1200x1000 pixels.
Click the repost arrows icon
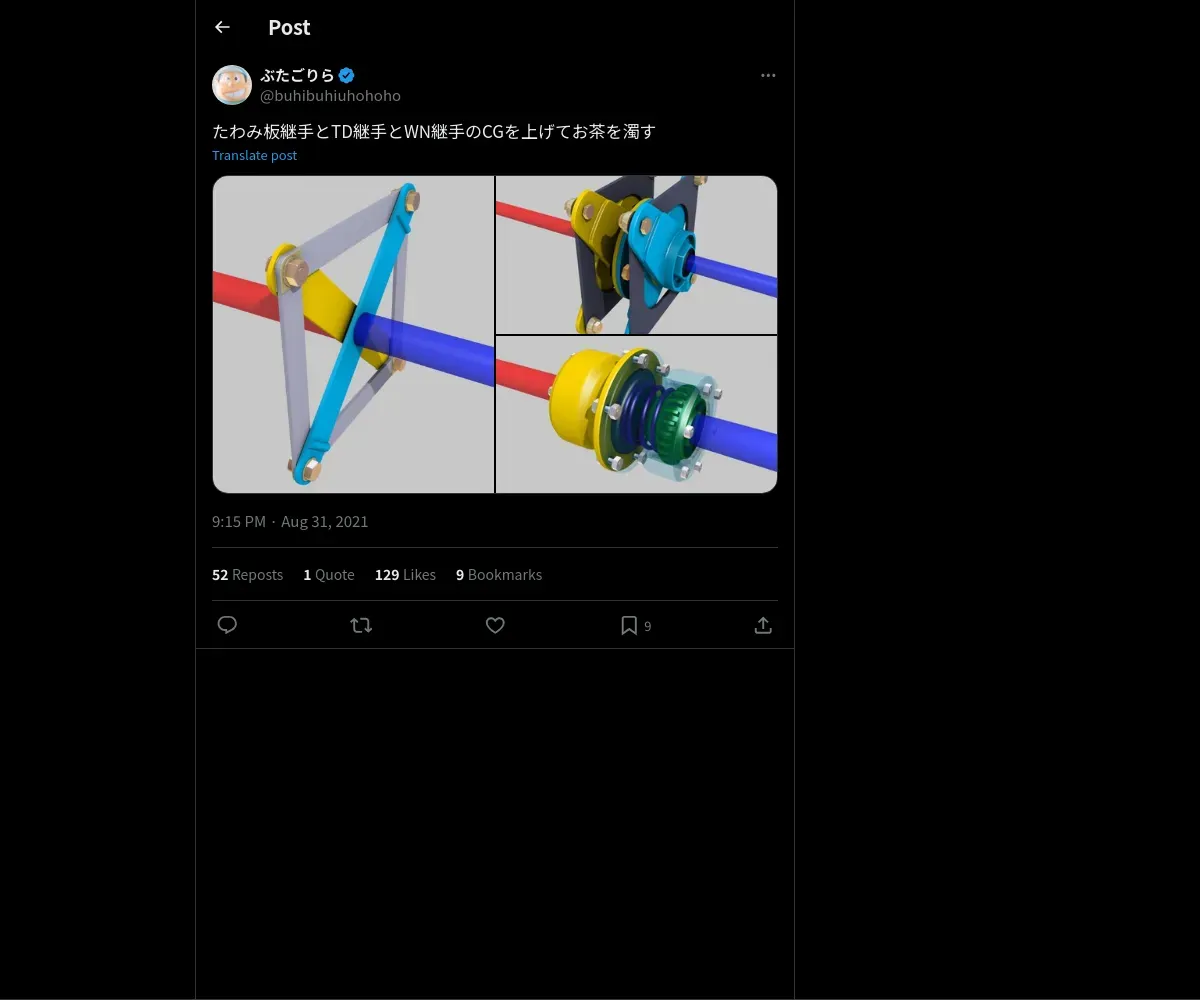(361, 625)
